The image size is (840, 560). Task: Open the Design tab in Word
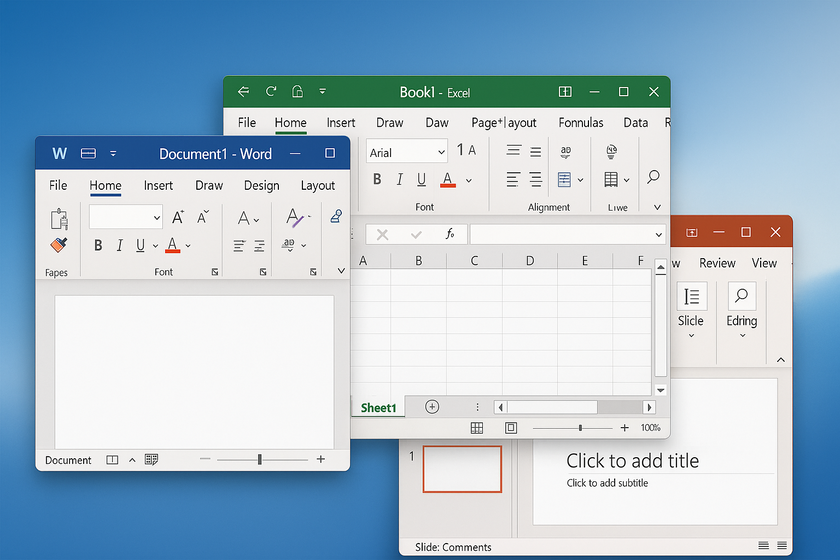point(261,185)
